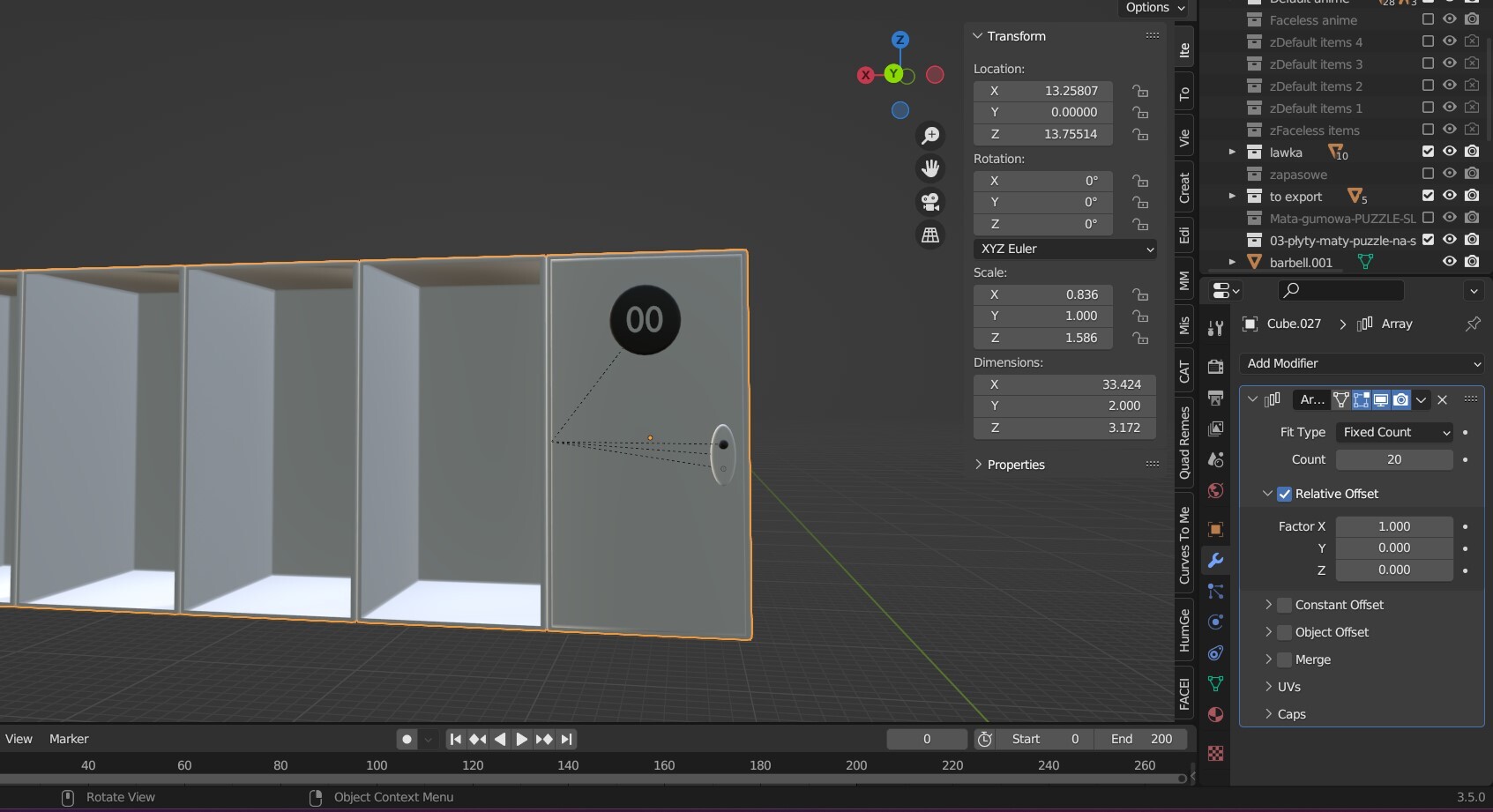
Task: Click the zoom viewport magnifier icon
Action: pos(930,135)
